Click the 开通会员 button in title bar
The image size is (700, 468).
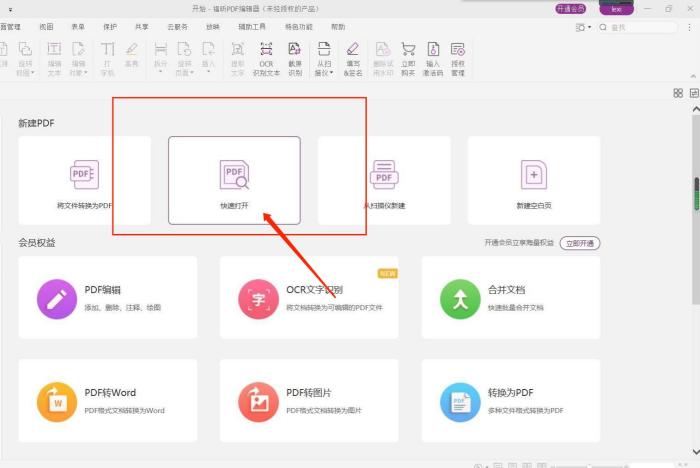(570, 8)
